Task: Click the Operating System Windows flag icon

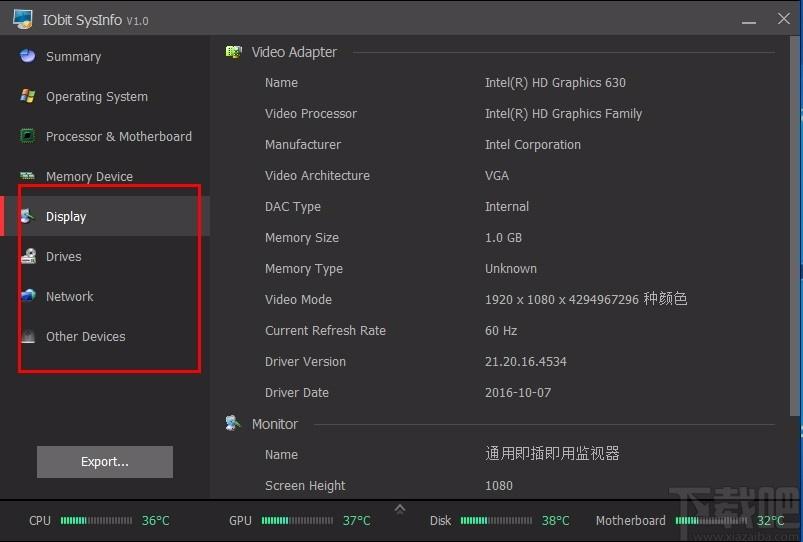Action: click(x=27, y=96)
